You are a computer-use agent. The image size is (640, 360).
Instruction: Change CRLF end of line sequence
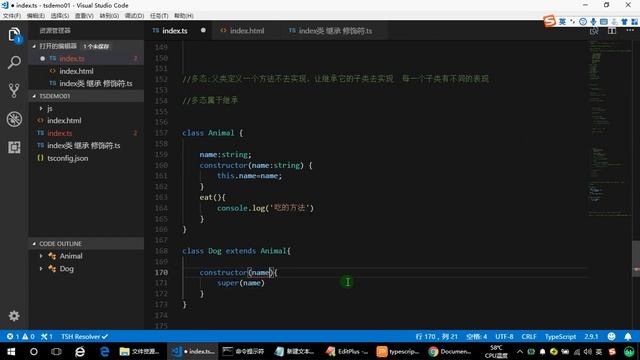(x=529, y=336)
